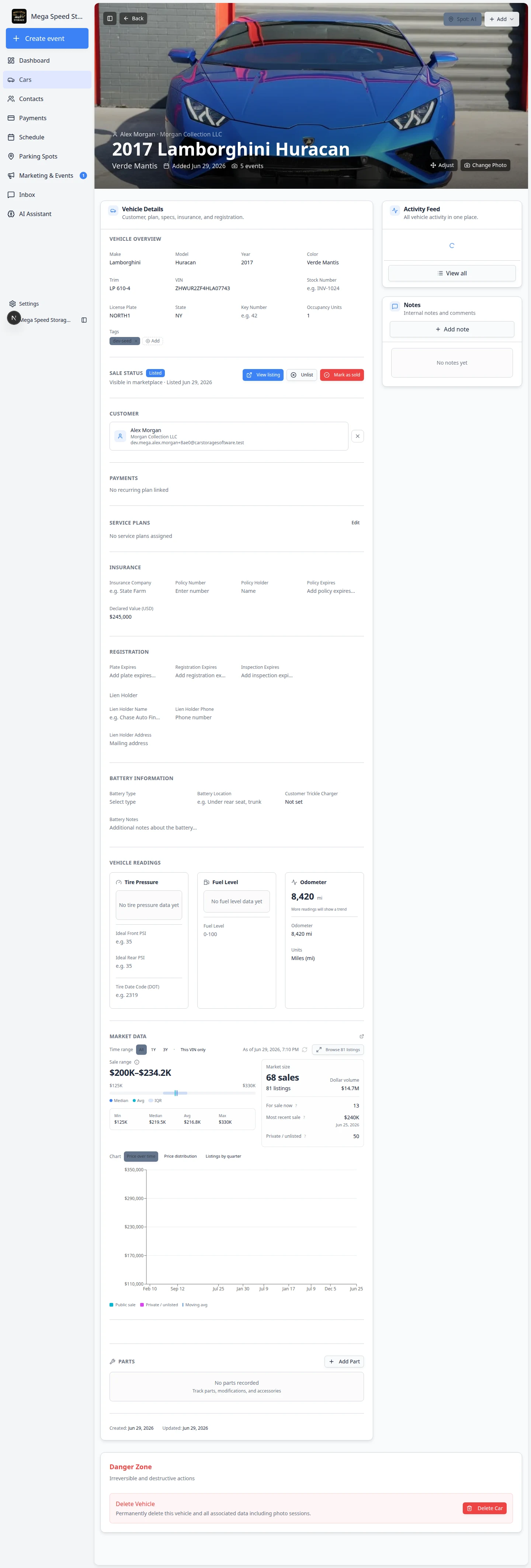531x1568 pixels.
Task: Open Contacts in the sidebar
Action: click(x=47, y=98)
